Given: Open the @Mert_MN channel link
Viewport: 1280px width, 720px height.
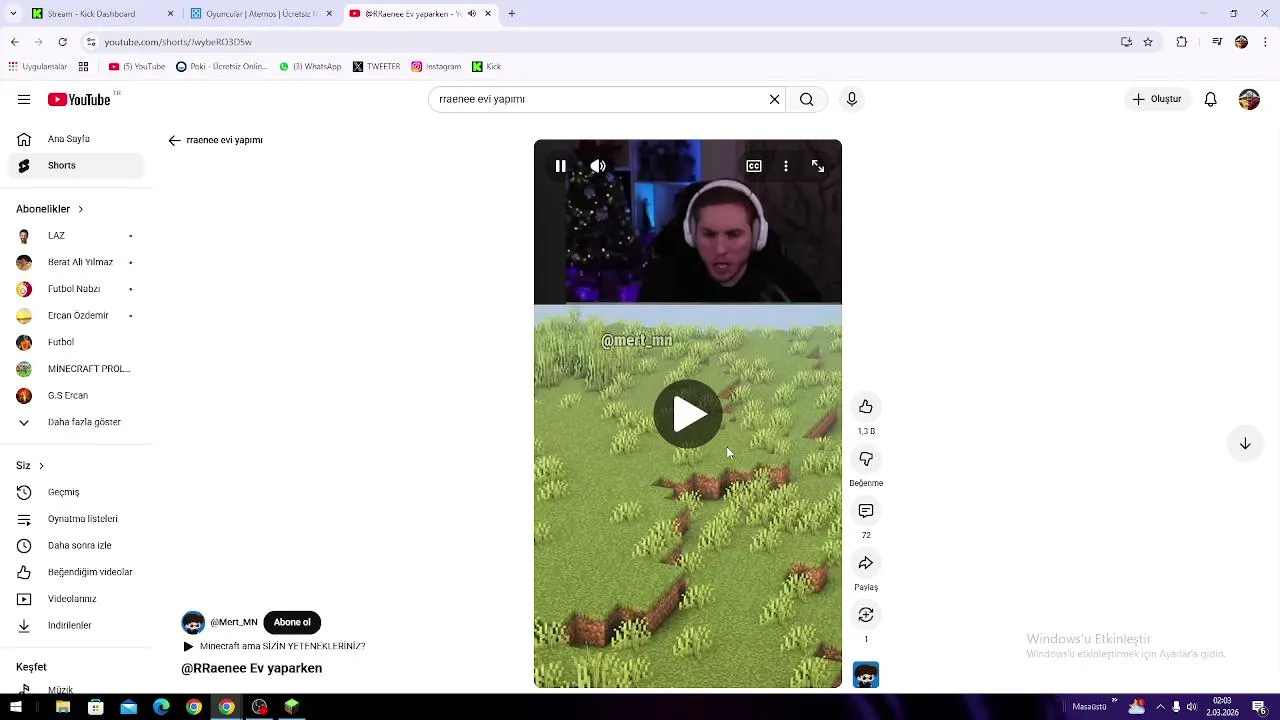Looking at the screenshot, I should tap(234, 622).
